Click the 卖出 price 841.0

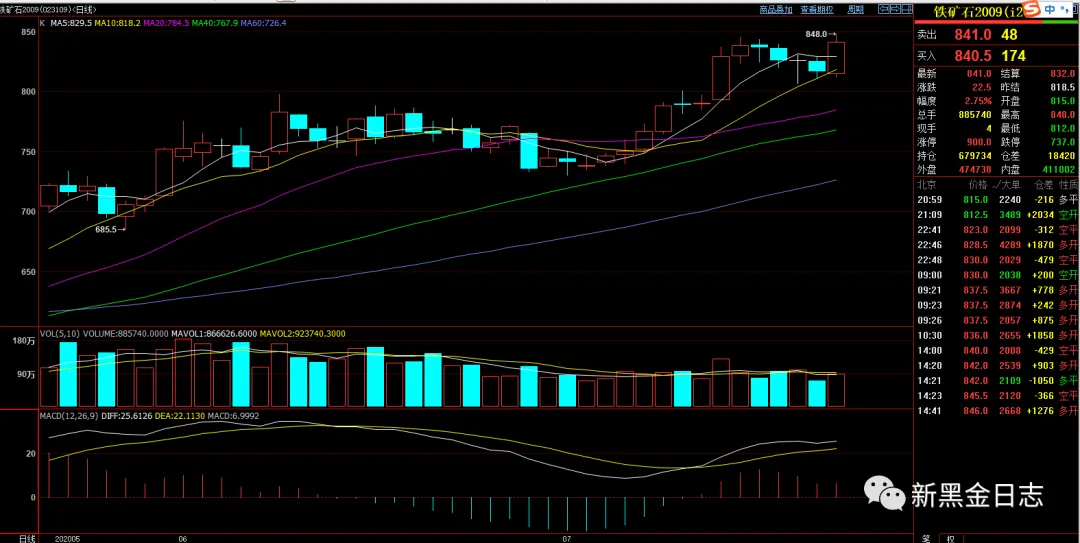973,34
